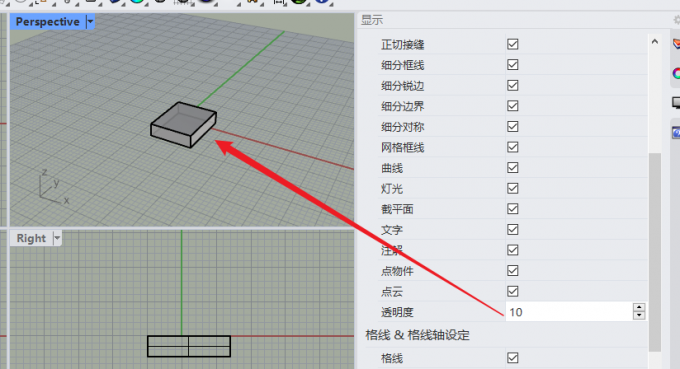
Task: Click the 透明度 label
Action: [397, 312]
